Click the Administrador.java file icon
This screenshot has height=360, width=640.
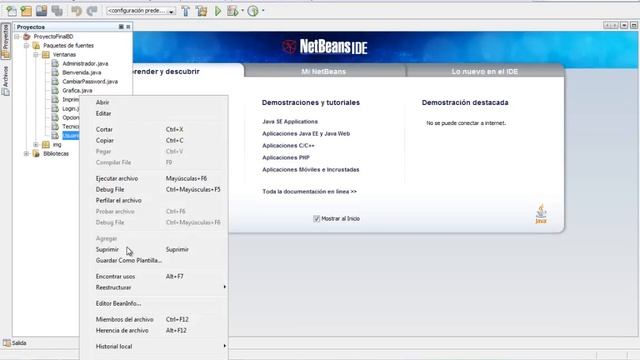55,63
